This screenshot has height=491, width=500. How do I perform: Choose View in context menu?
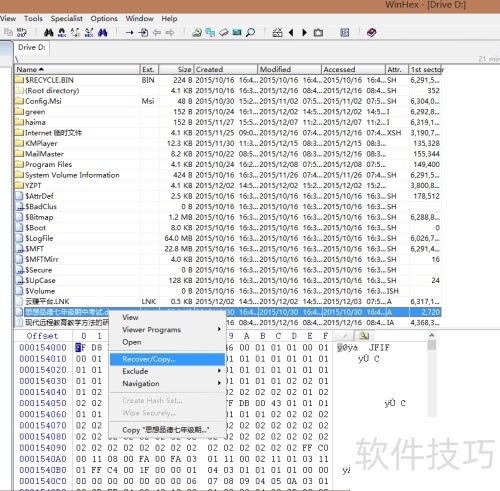click(x=167, y=317)
